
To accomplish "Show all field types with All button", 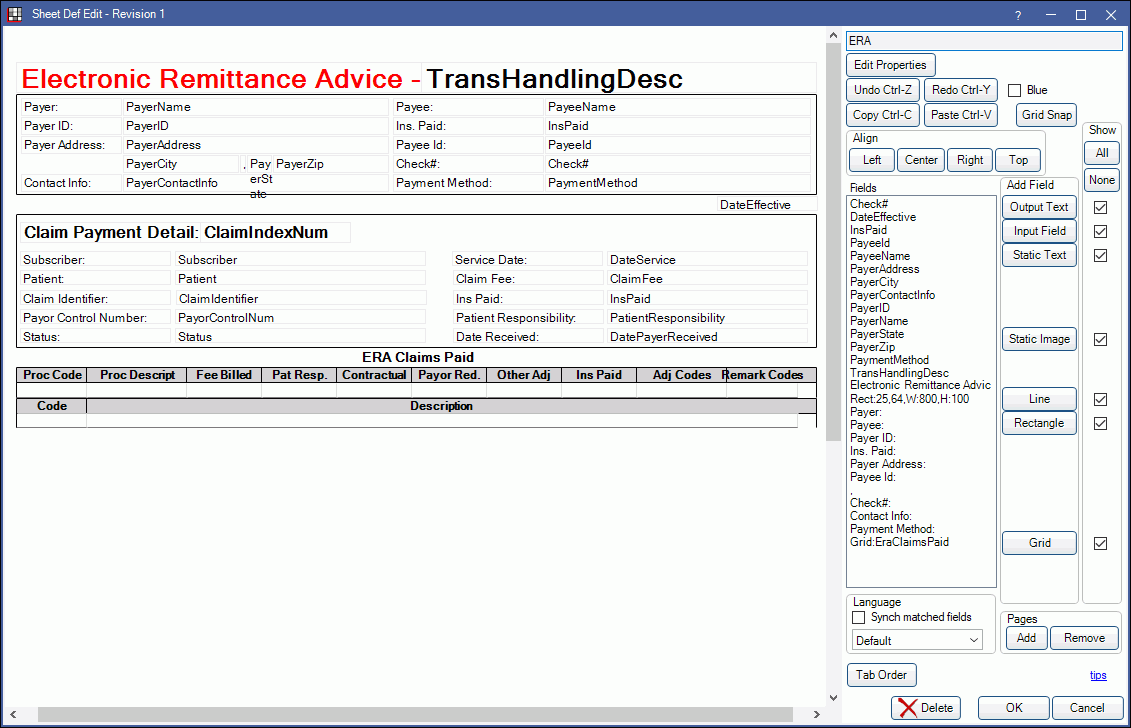I will tap(1101, 153).
